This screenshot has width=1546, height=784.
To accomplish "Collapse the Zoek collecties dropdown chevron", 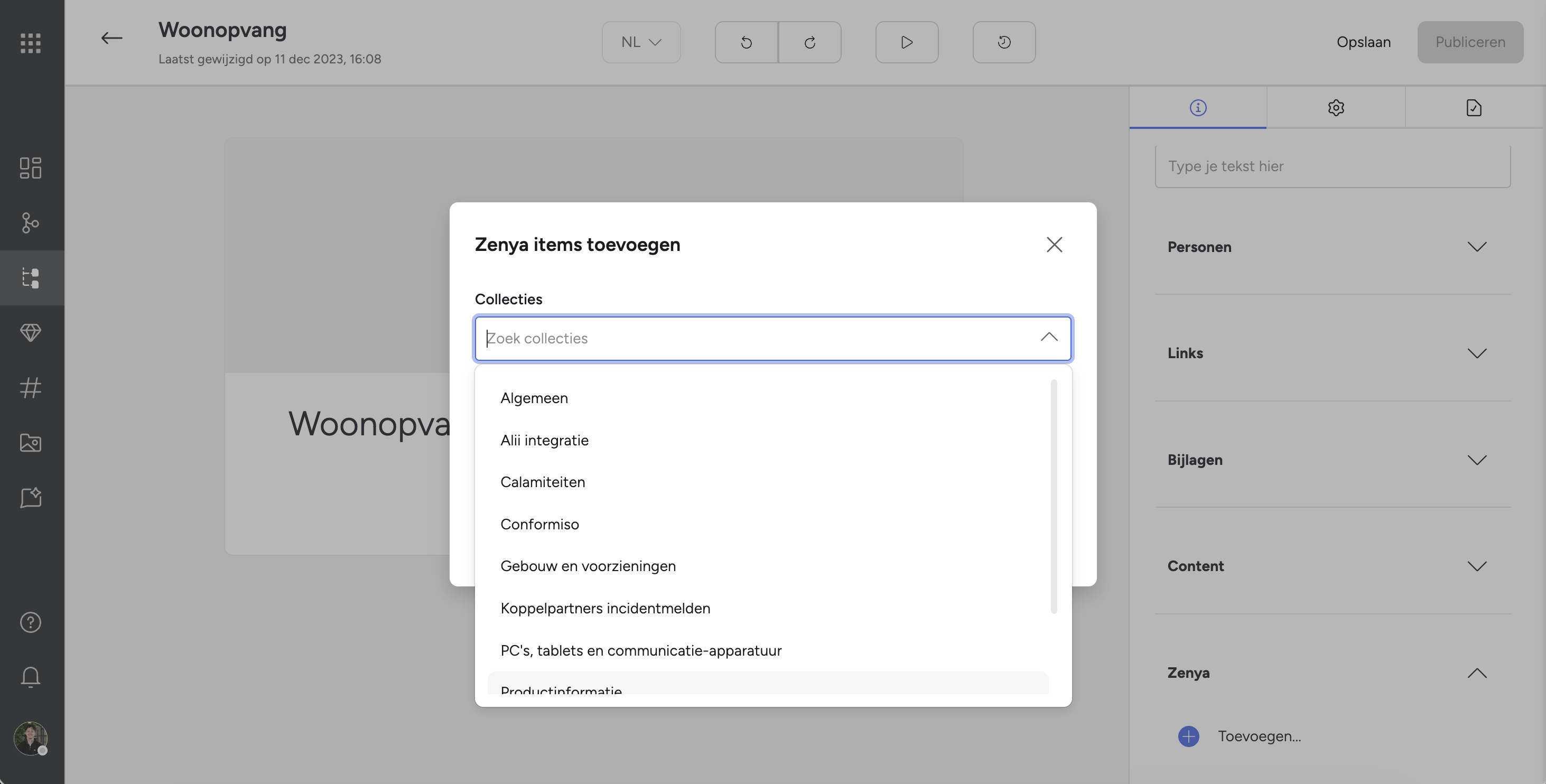I will coord(1049,338).
